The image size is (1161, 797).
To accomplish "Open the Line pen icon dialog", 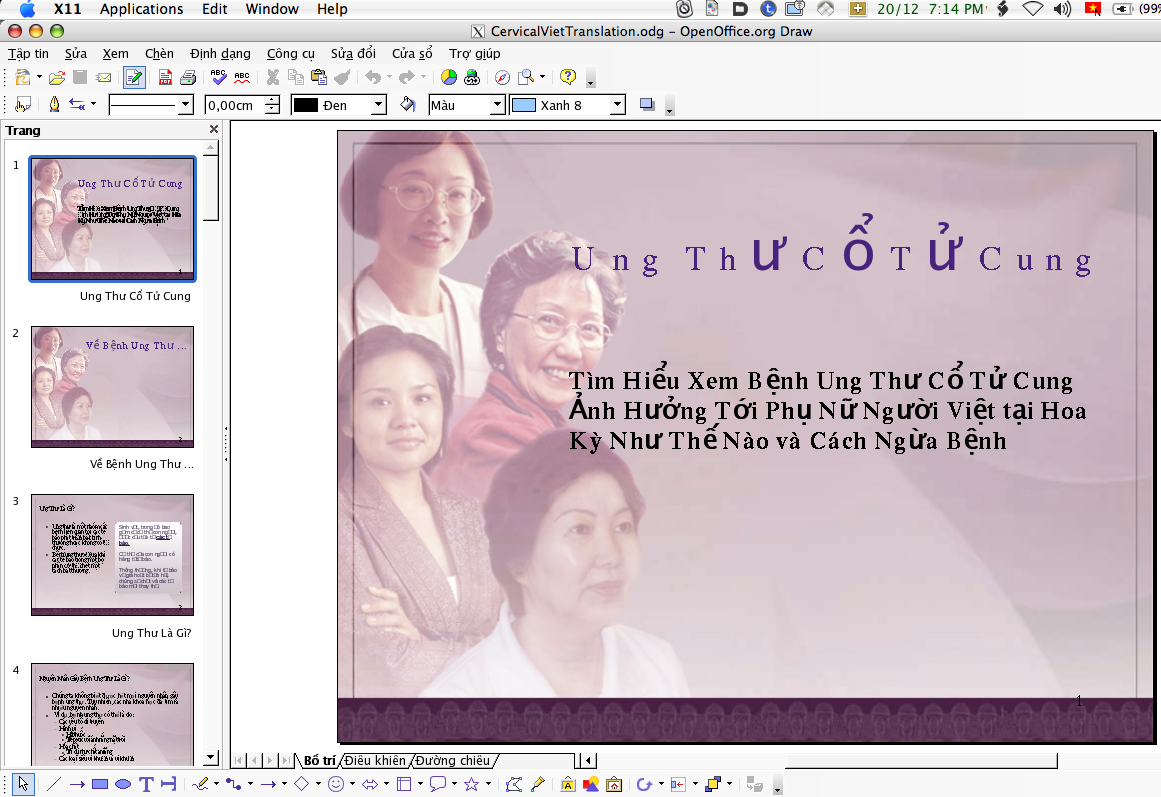I will [54, 105].
